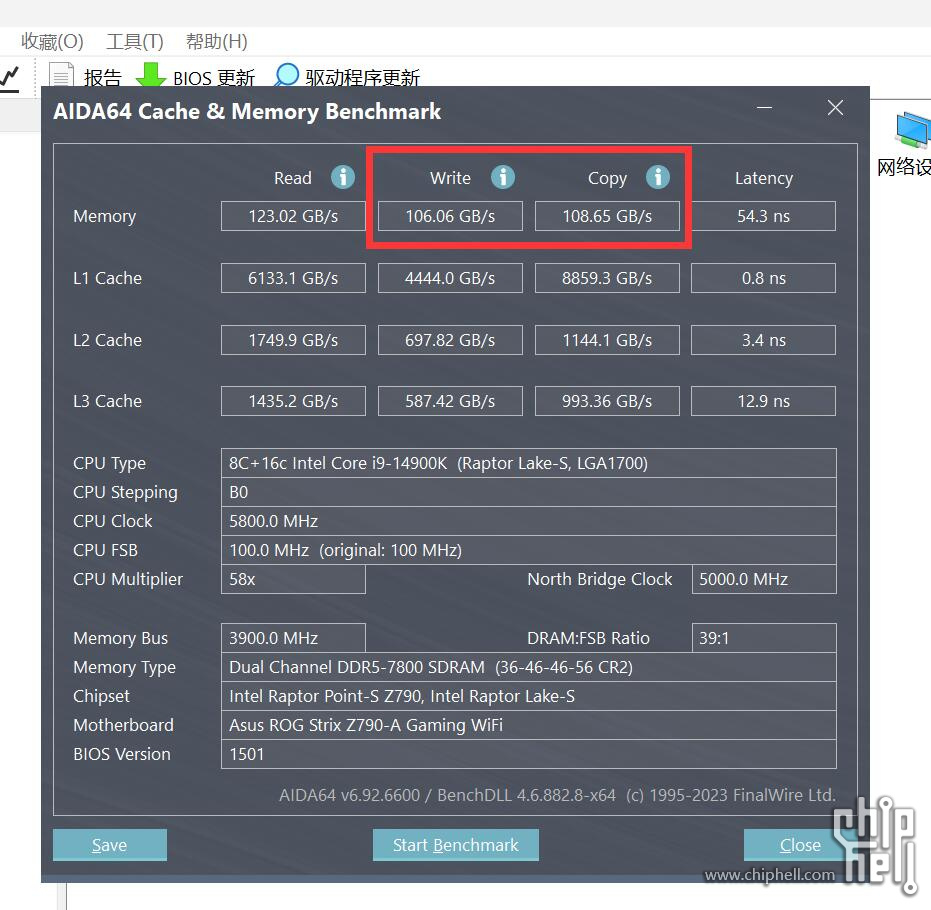Click the CPU Clock value 5800.0 MHz

coord(529,521)
